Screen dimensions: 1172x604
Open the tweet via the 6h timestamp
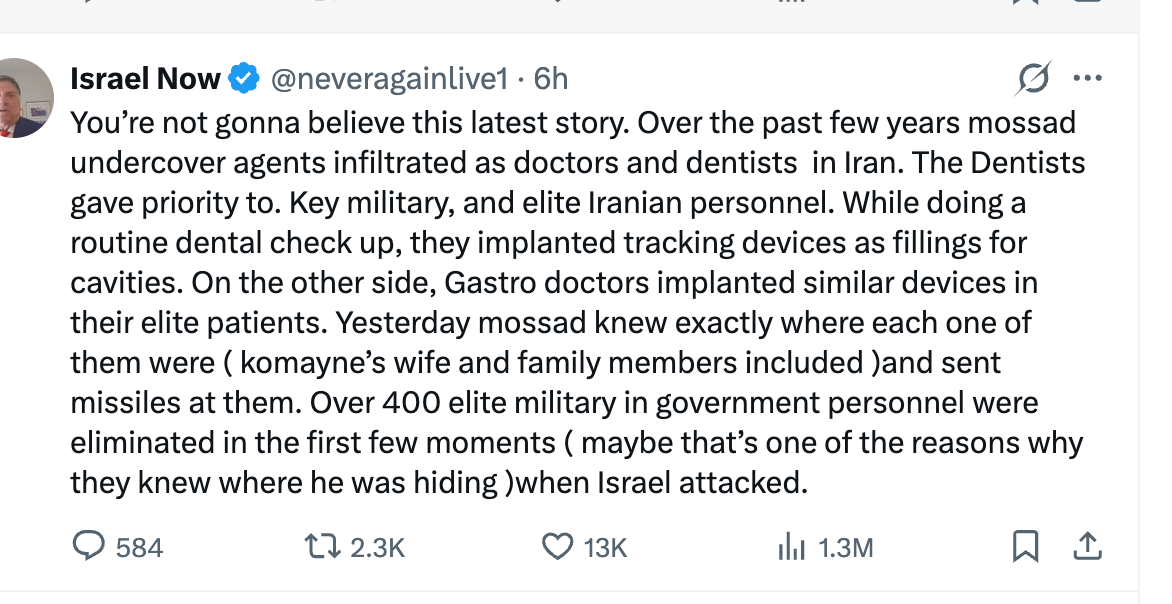click(x=551, y=77)
